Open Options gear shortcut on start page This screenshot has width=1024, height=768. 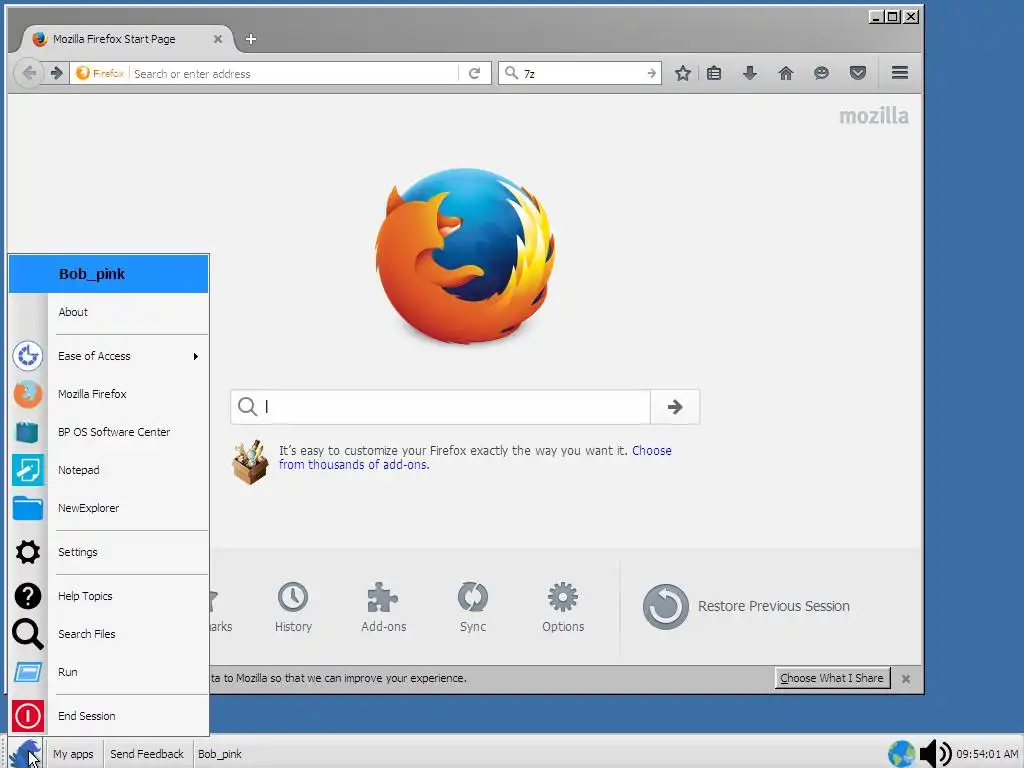563,607
